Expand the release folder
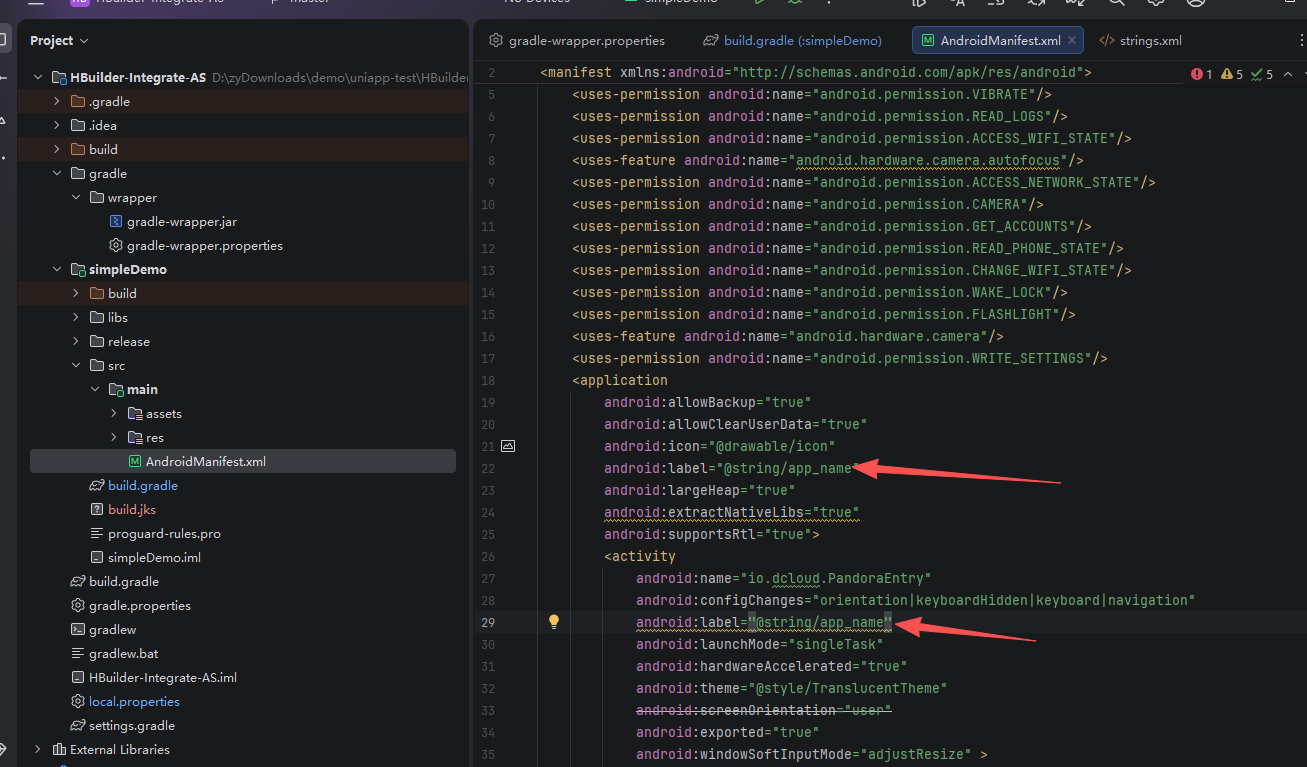The width and height of the screenshot is (1307, 767). [76, 341]
